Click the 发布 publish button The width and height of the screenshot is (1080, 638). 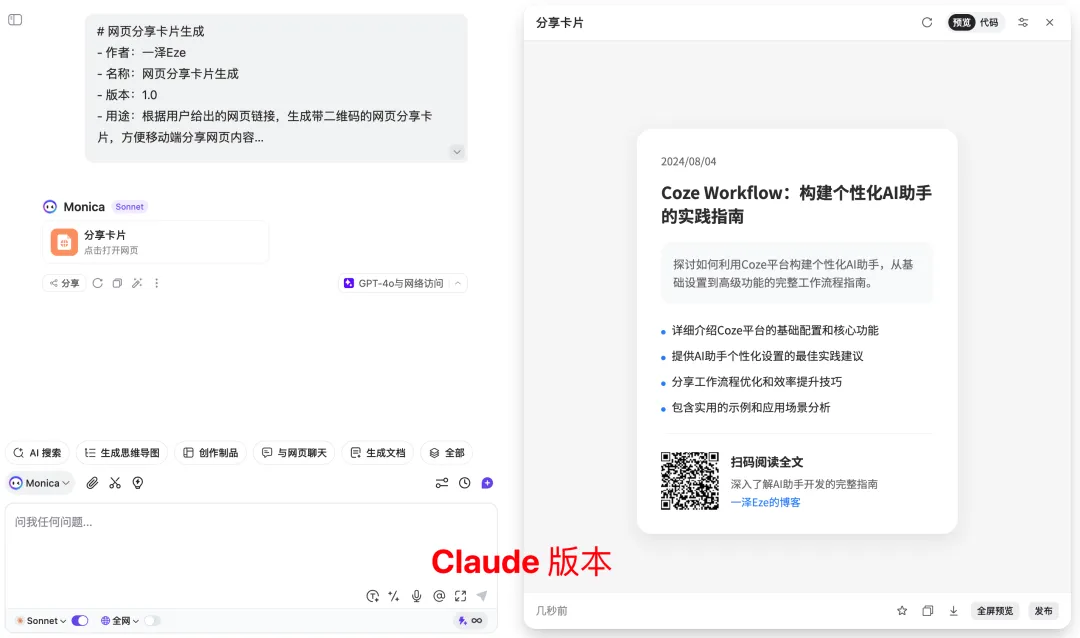1043,611
